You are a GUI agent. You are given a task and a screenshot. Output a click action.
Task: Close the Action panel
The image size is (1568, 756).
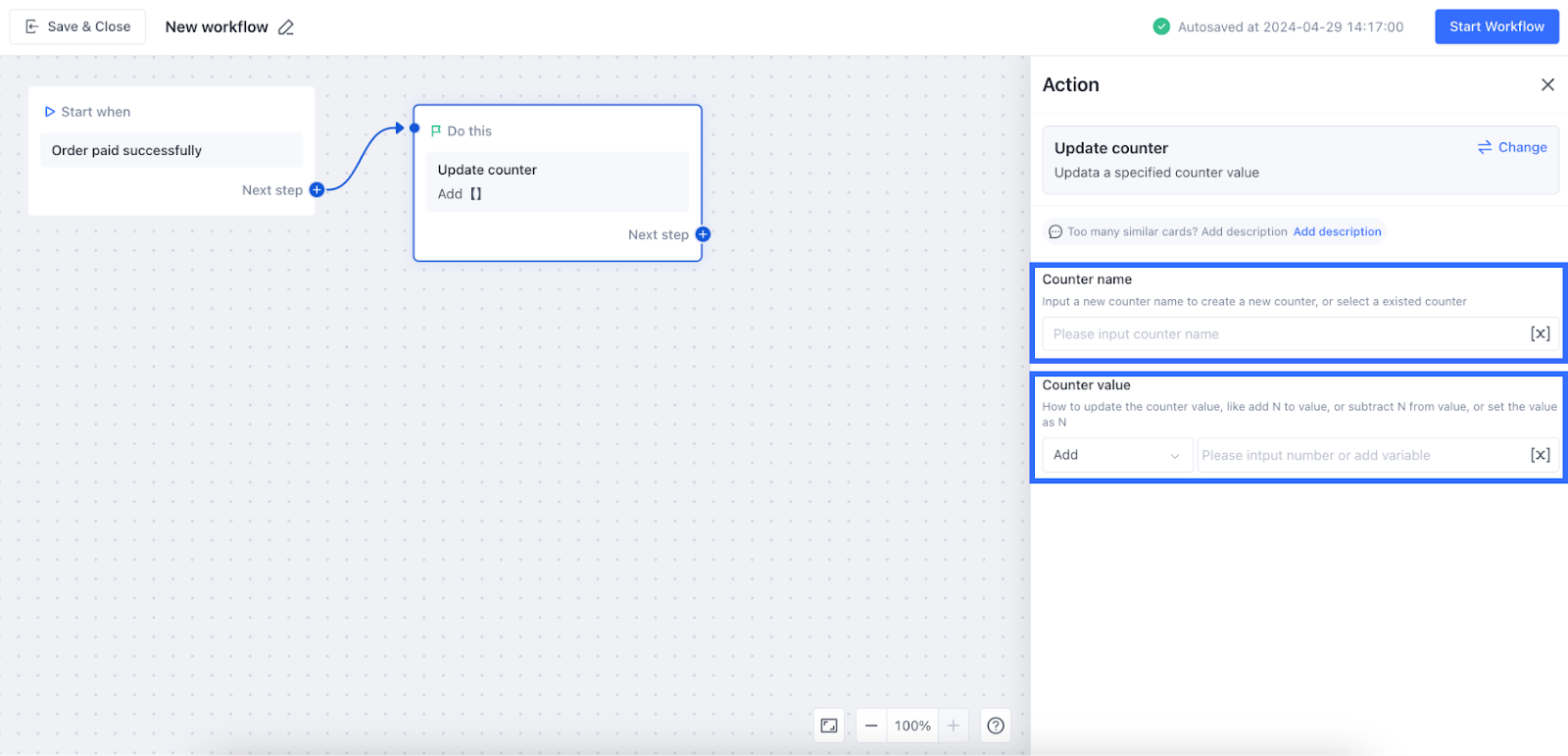tap(1547, 85)
